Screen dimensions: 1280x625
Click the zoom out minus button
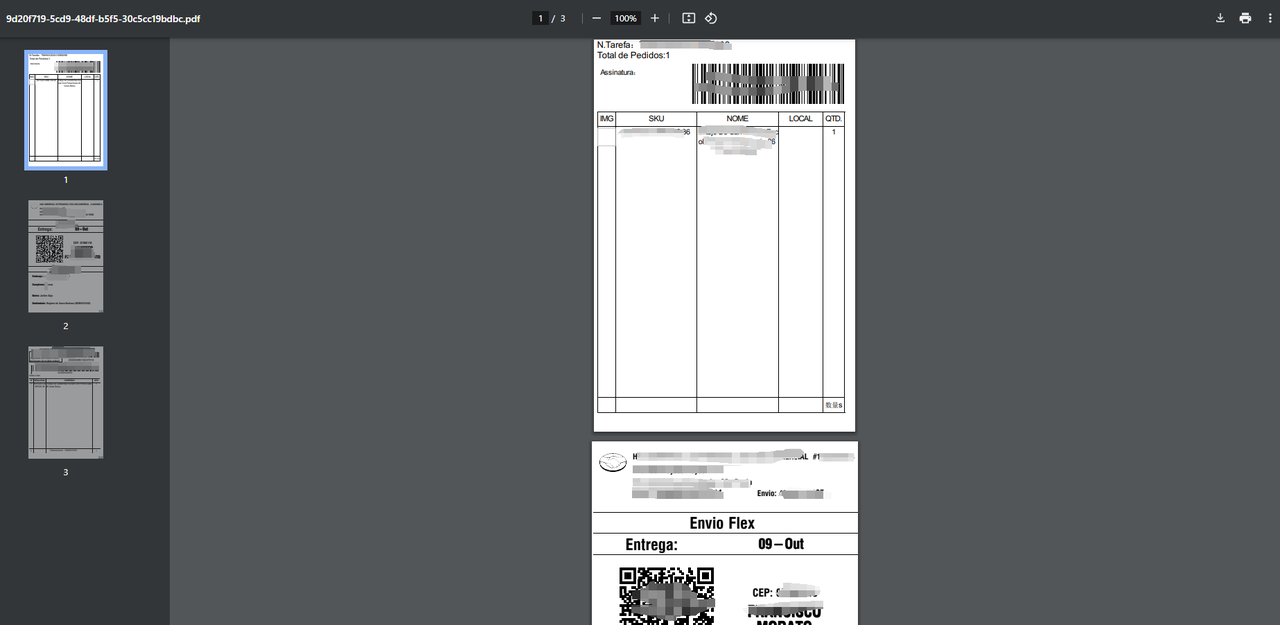pyautogui.click(x=597, y=18)
